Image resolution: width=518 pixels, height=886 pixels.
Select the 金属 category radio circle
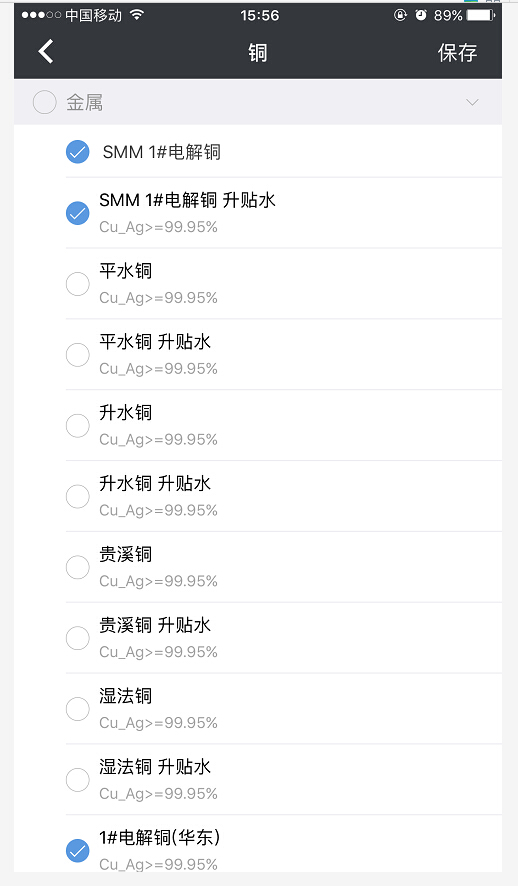pyautogui.click(x=44, y=102)
